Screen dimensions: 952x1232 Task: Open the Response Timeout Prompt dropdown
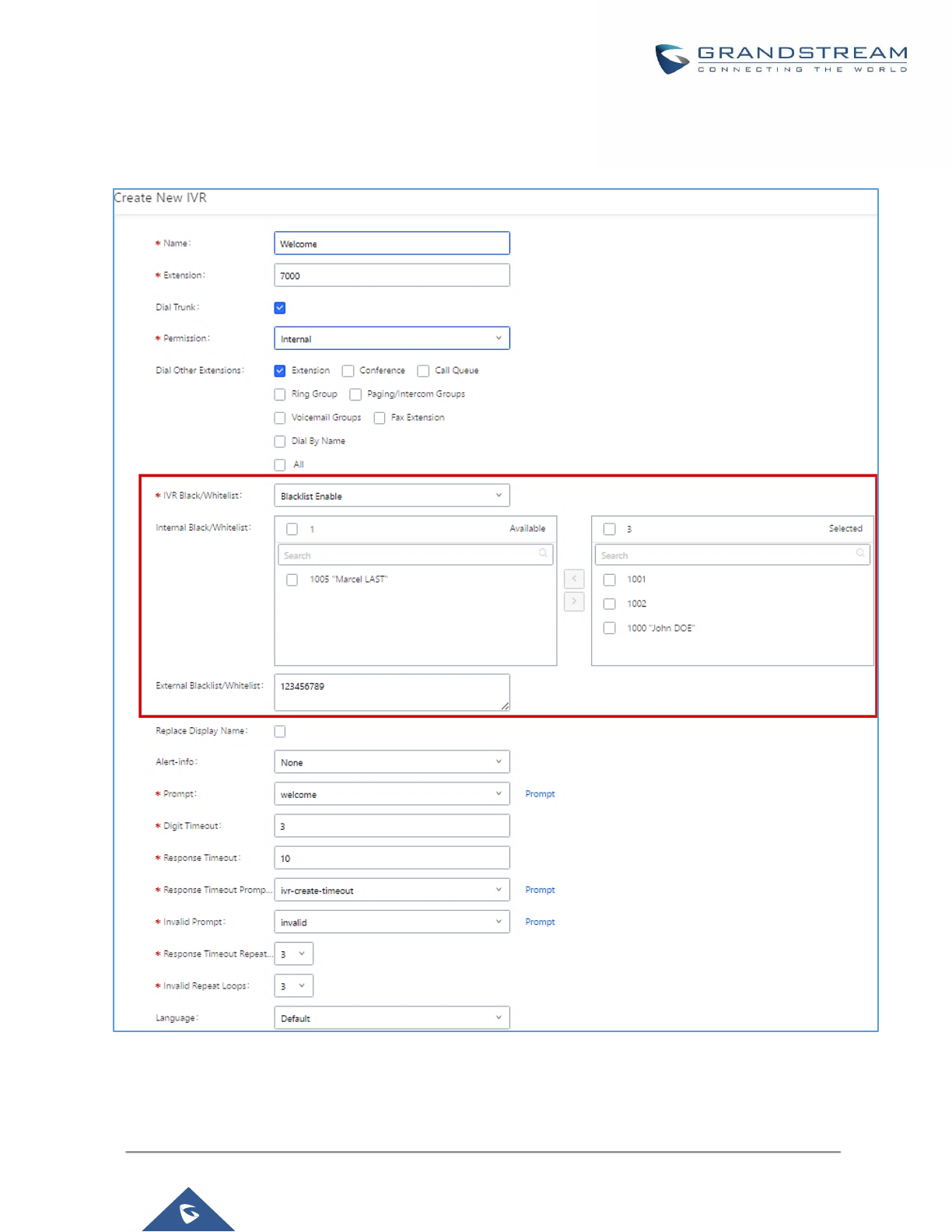392,890
